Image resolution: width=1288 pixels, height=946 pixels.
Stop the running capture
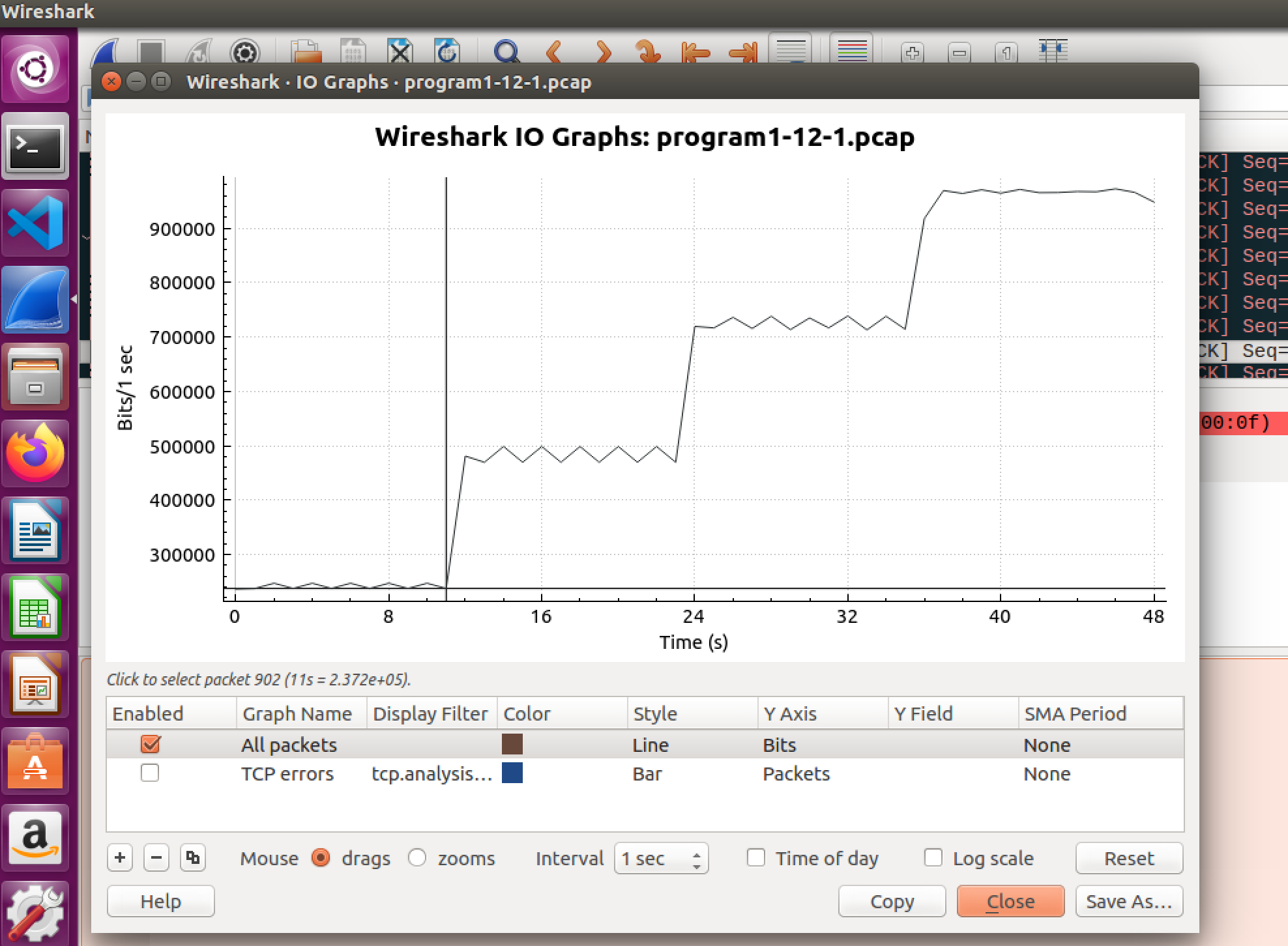(152, 50)
